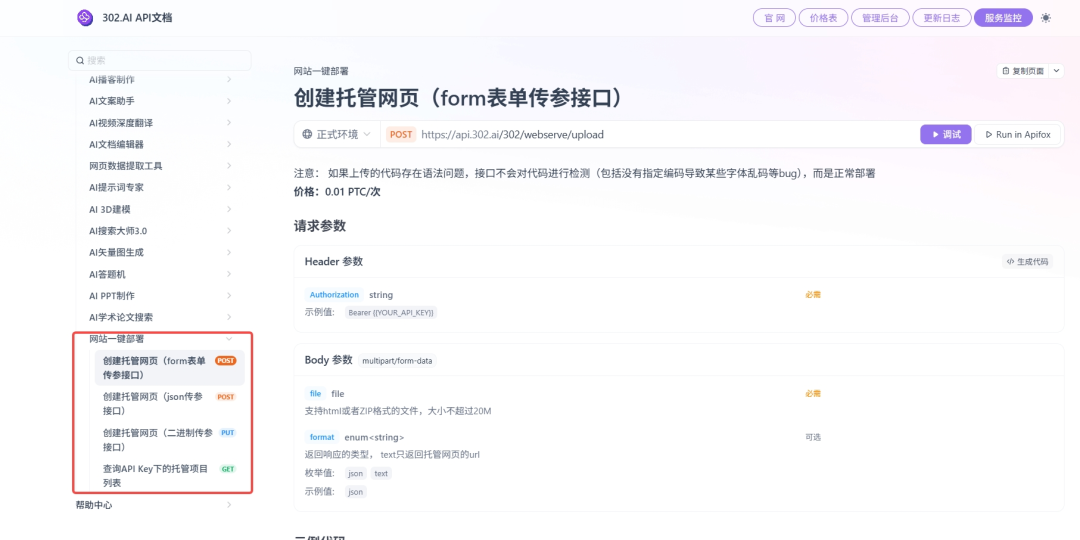Click the API URL text

pyautogui.click(x=512, y=134)
